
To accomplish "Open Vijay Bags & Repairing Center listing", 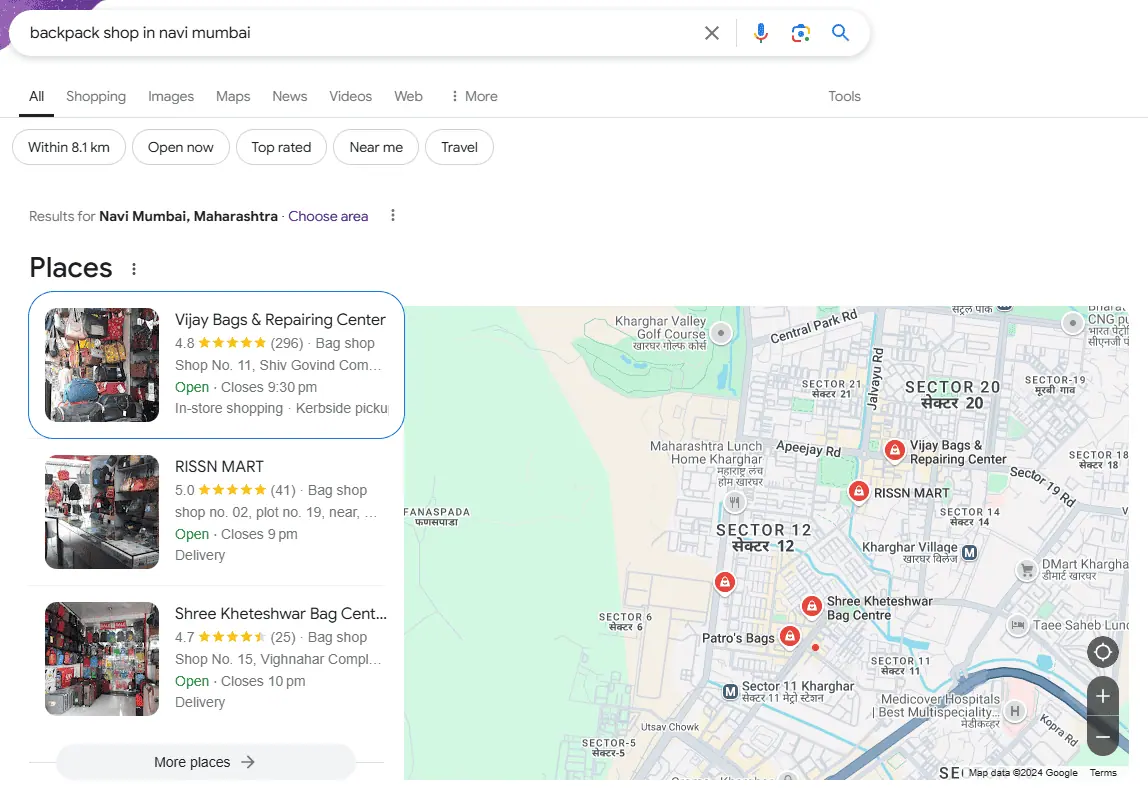I will click(x=216, y=365).
